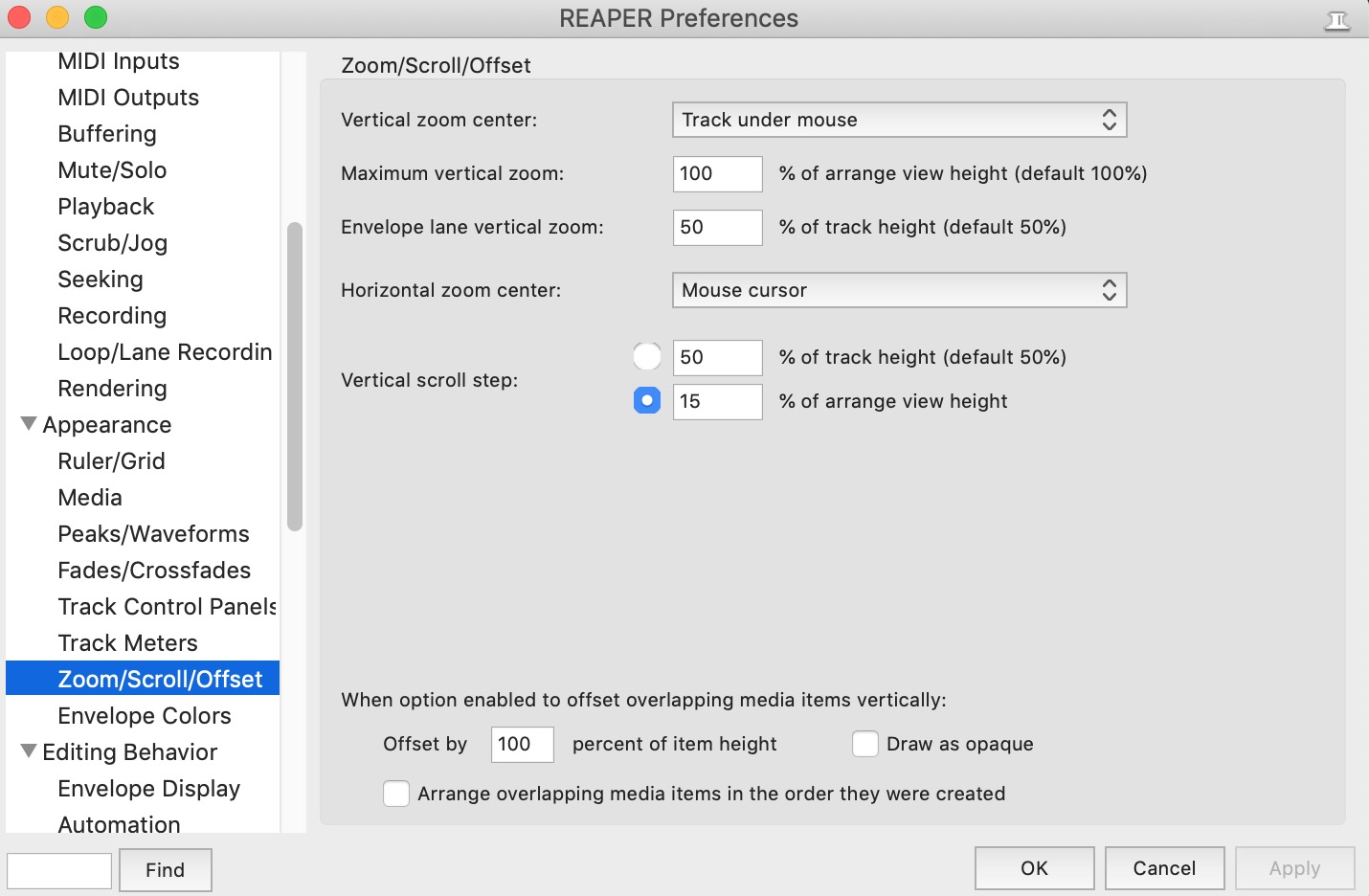This screenshot has height=896, width=1369.
Task: Collapse the Editing Behavior tree section
Action: pyautogui.click(x=30, y=751)
